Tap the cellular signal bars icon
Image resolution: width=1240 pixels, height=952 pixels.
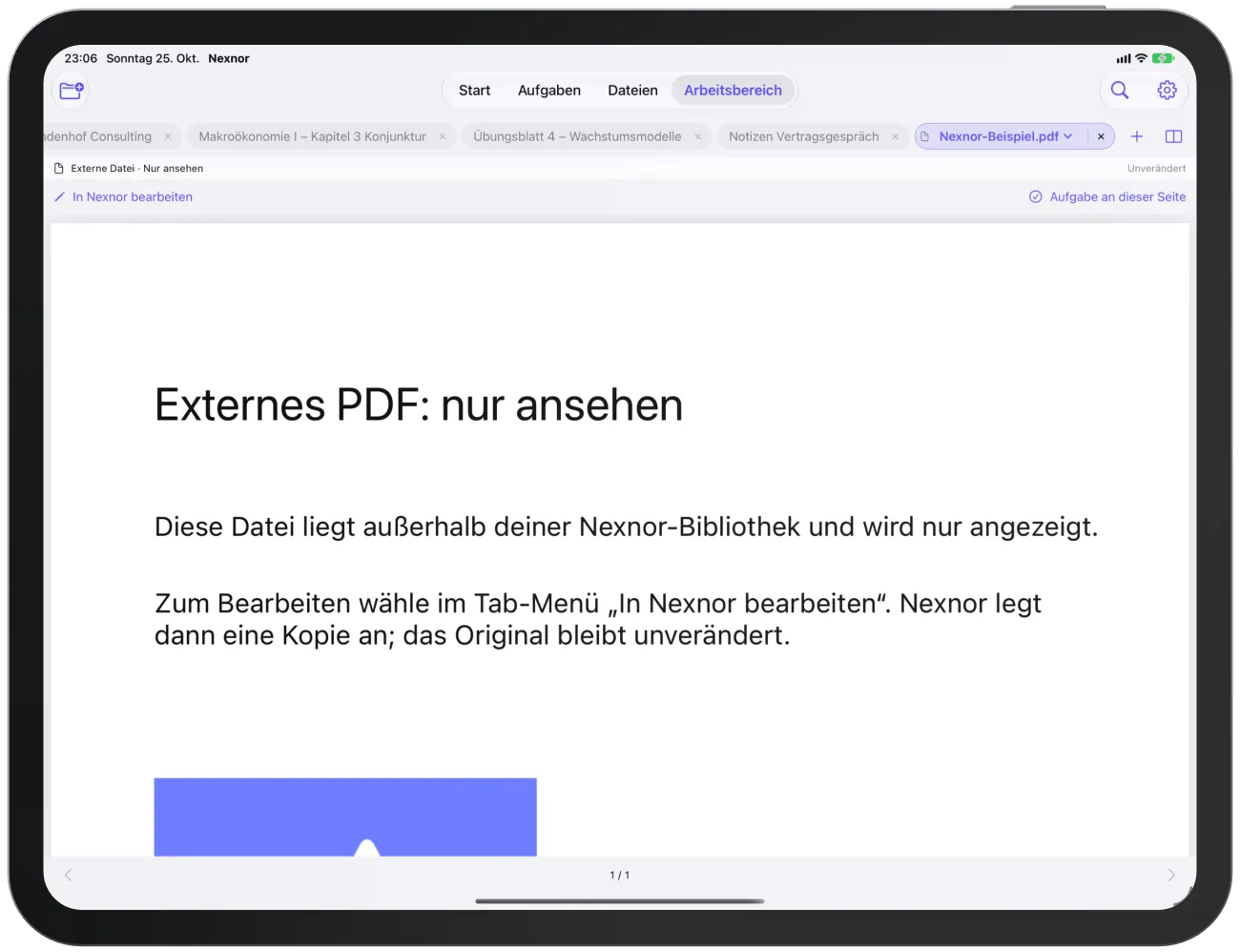tap(1124, 58)
